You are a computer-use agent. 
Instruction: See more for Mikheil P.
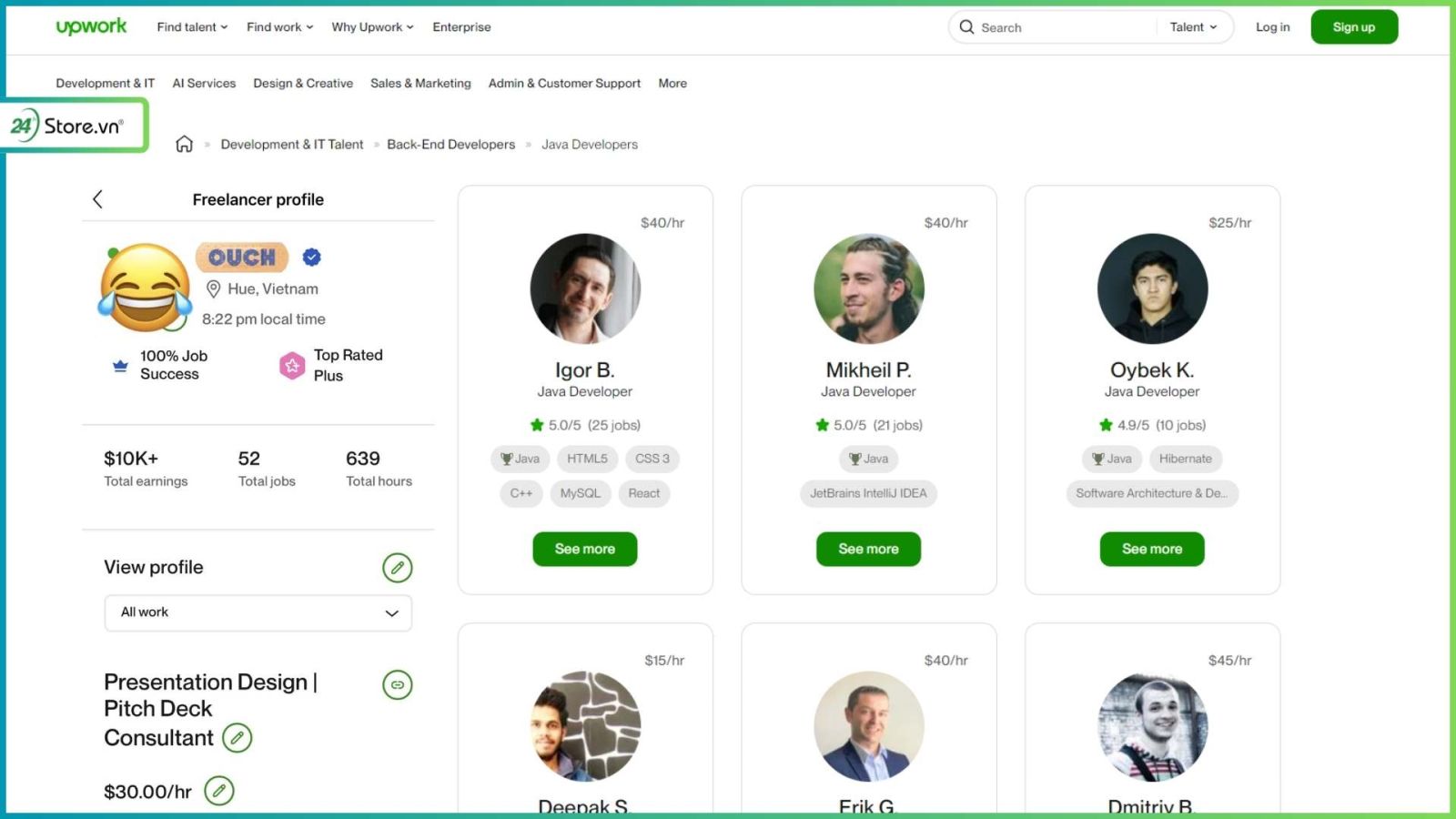coord(869,549)
